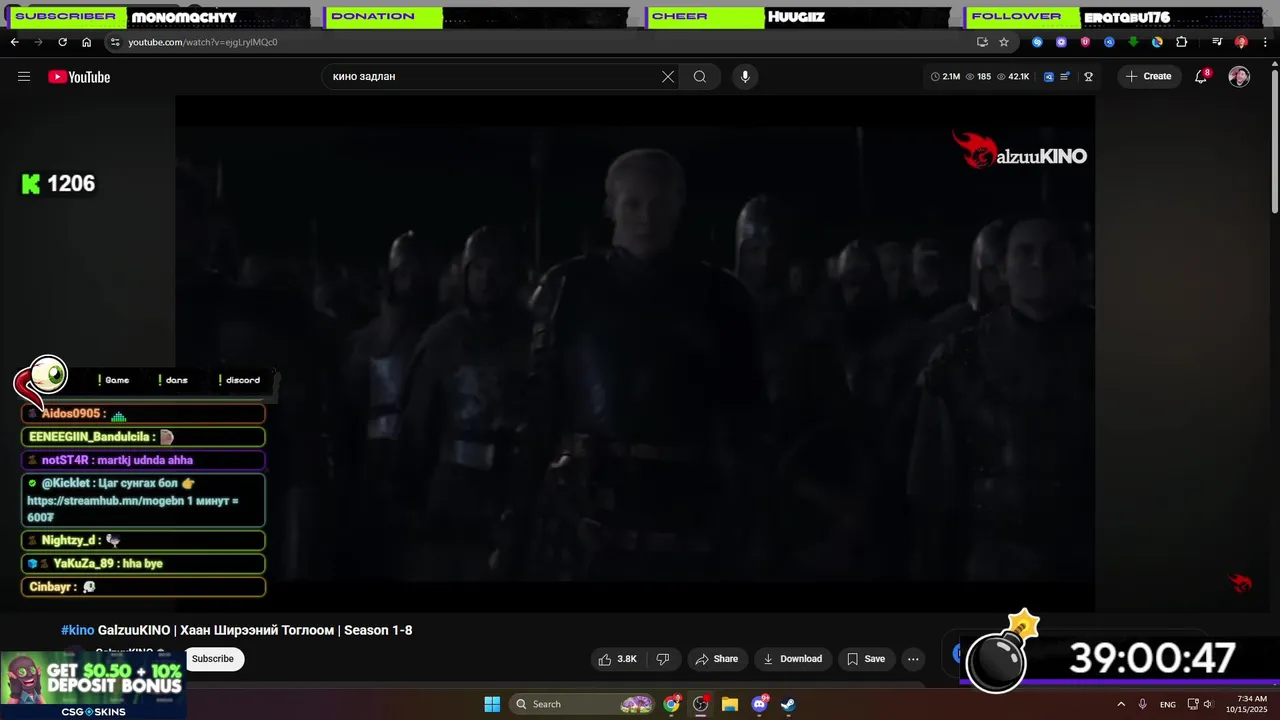Open the purple round browser extension
This screenshot has width=1280, height=720.
[x=1061, y=42]
